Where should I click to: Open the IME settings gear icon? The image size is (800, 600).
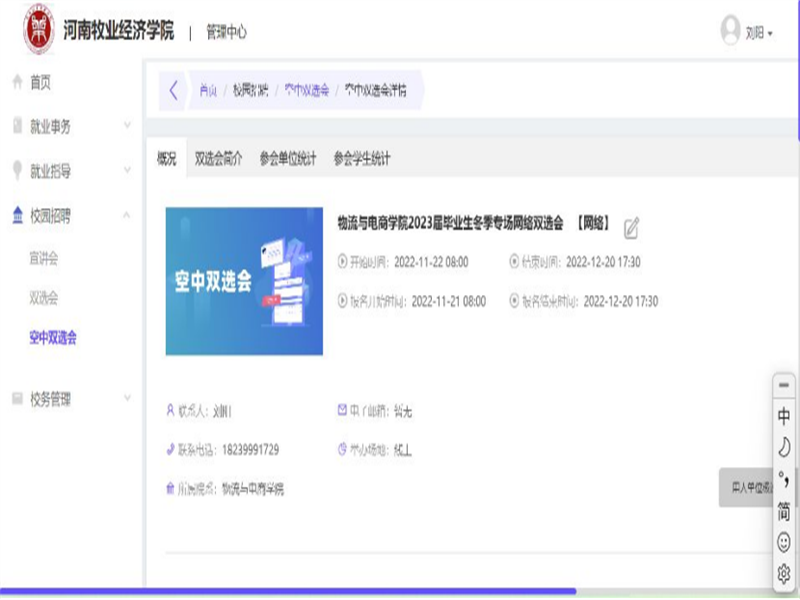point(784,573)
